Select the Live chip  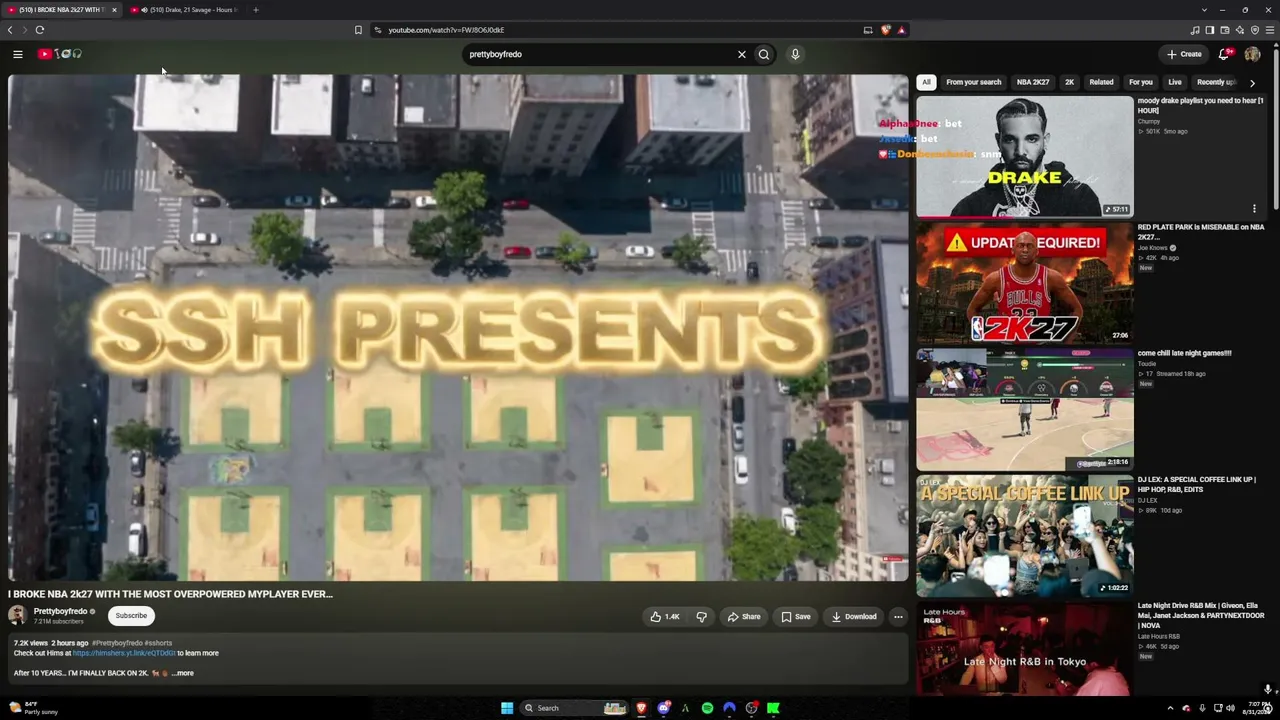(1175, 82)
